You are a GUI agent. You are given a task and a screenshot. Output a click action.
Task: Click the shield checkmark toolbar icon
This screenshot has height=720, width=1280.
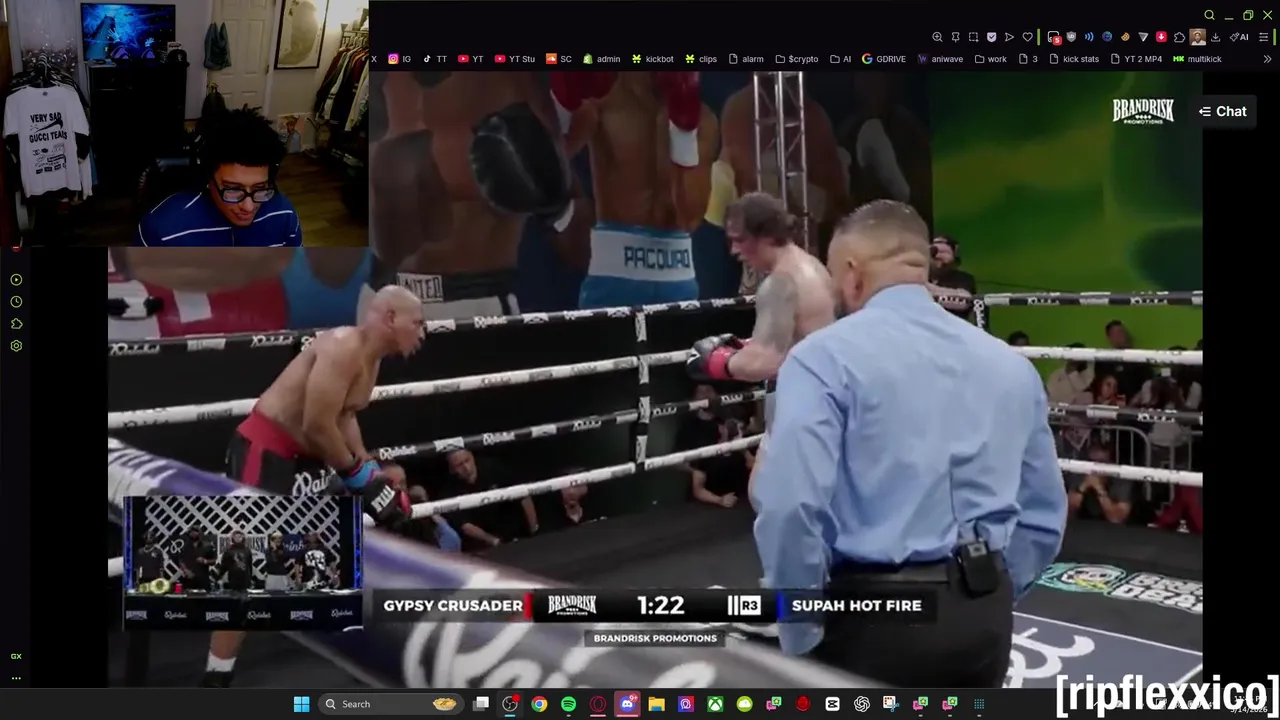(x=991, y=37)
